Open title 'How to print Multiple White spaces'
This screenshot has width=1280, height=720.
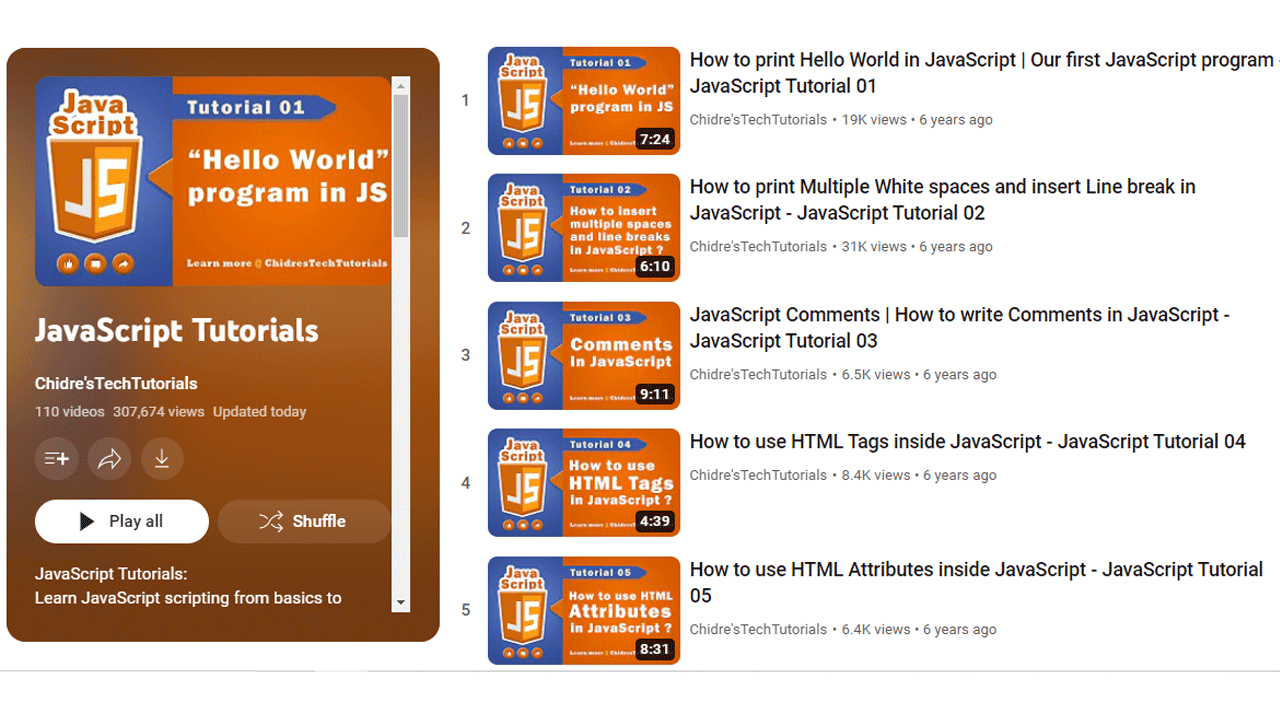point(943,200)
